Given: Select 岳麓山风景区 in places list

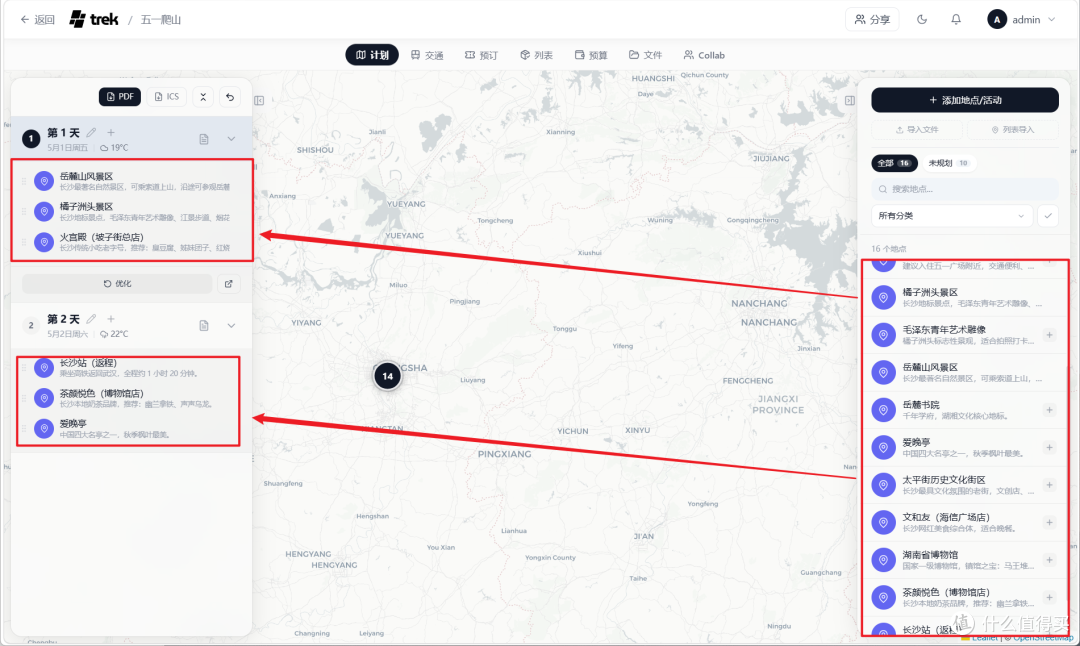Looking at the screenshot, I should click(x=965, y=373).
